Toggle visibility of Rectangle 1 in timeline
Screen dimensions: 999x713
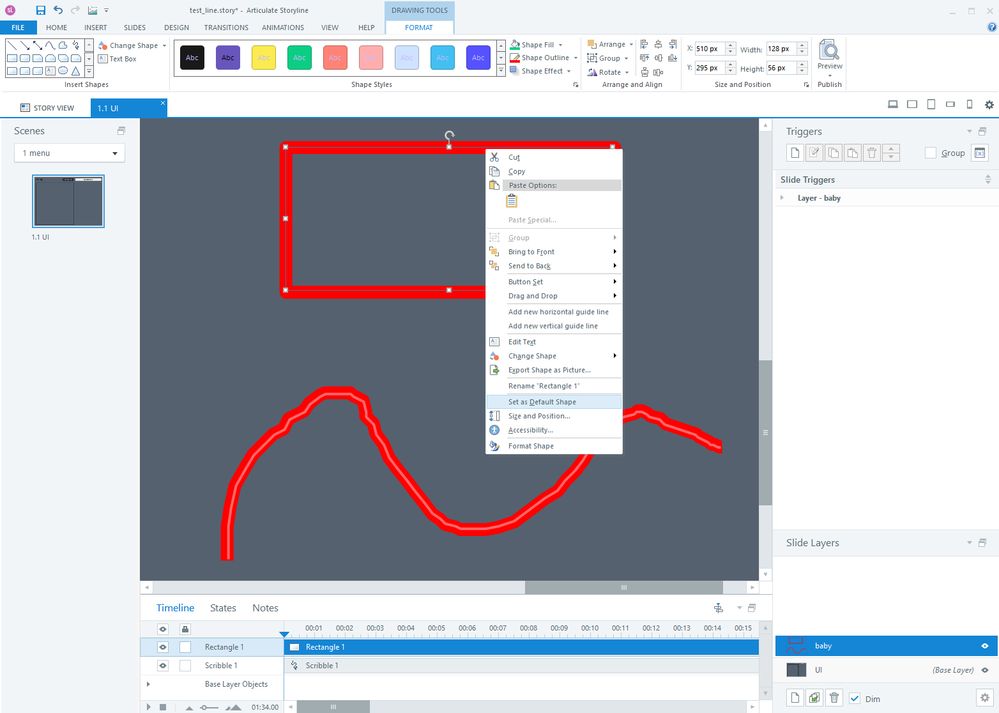point(163,647)
